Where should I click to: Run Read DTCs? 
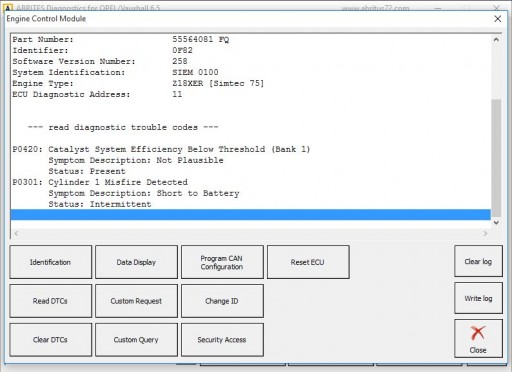[x=51, y=301]
